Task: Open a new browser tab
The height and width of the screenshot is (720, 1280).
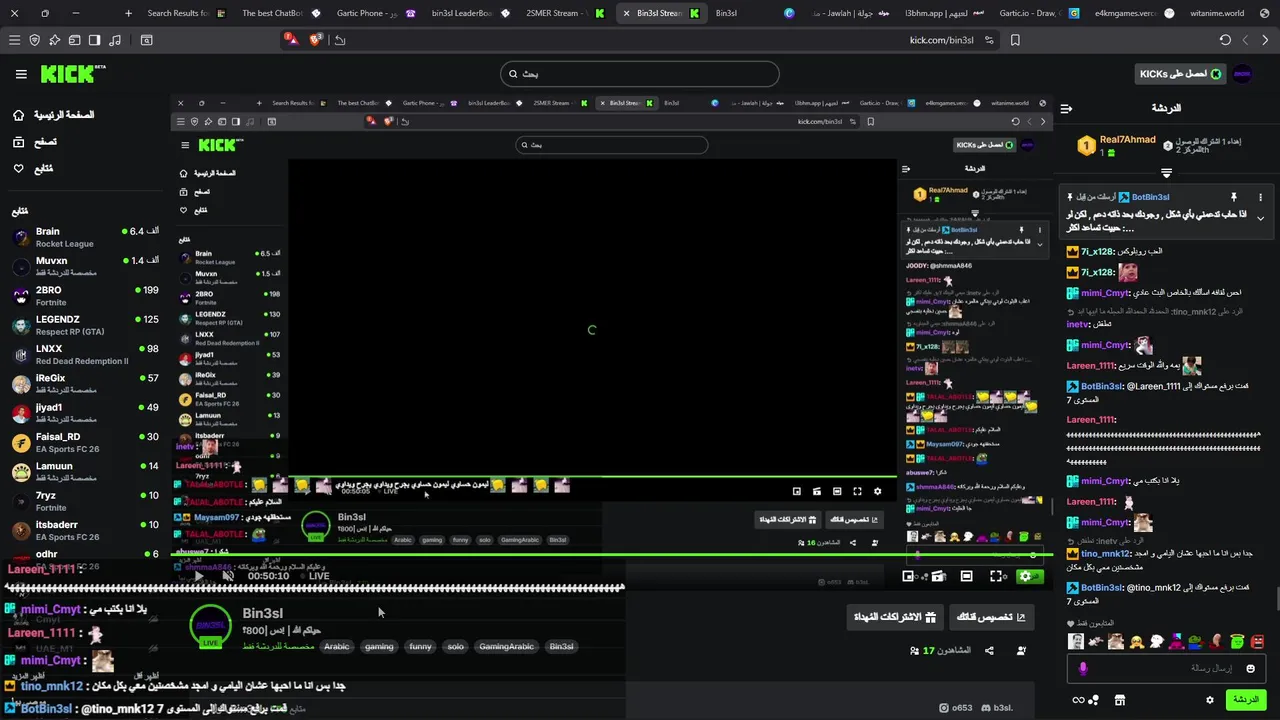Action: click(128, 13)
